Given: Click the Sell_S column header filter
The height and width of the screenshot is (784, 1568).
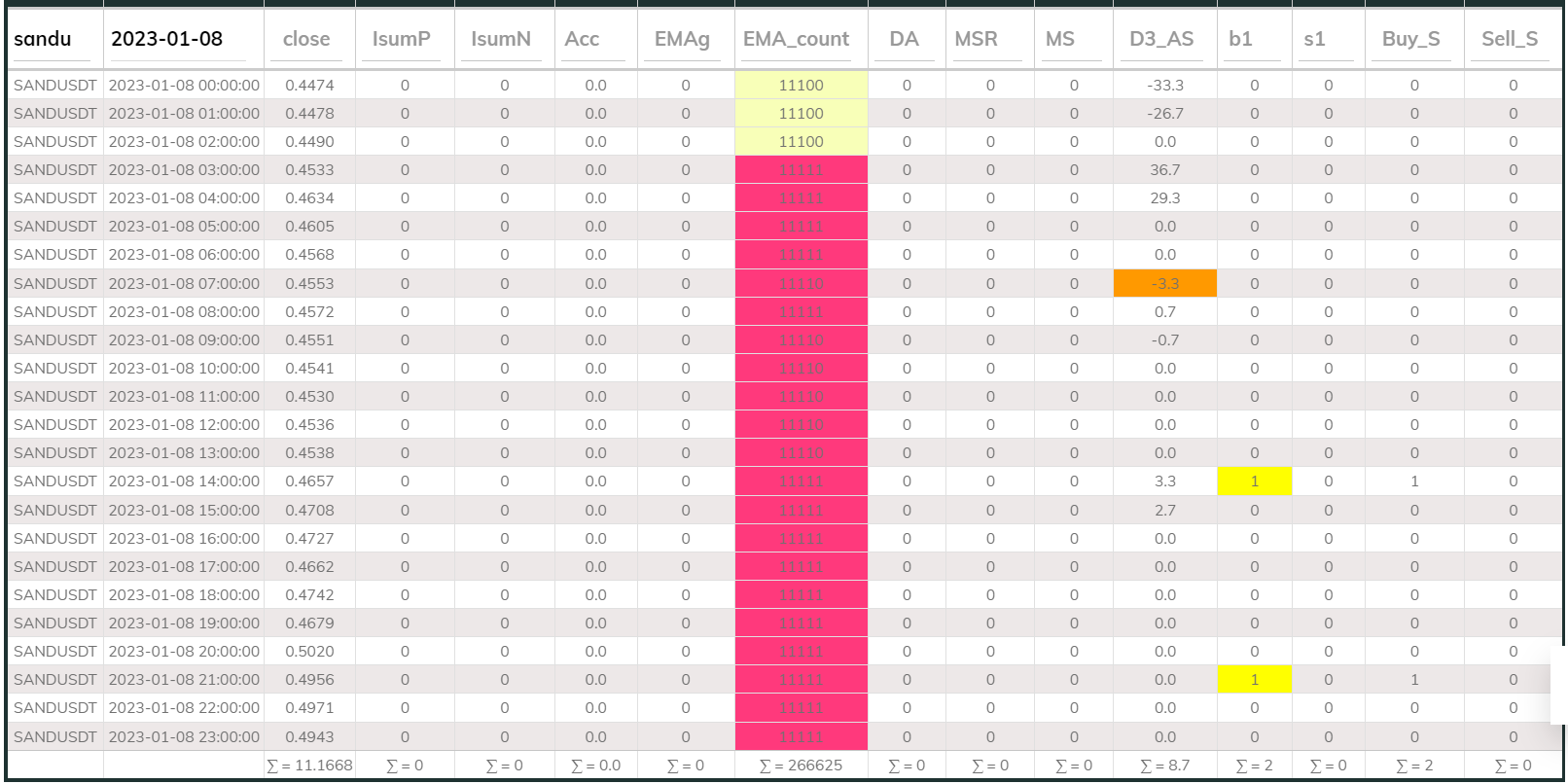Looking at the screenshot, I should coord(1512,40).
